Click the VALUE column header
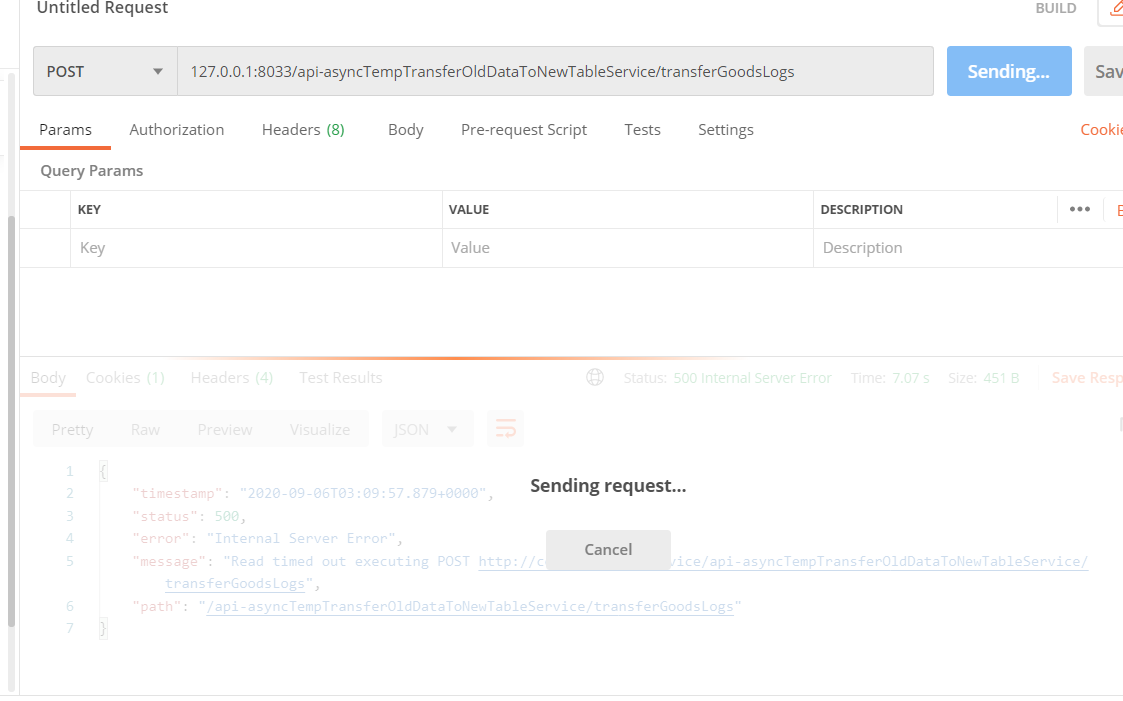1123x701 pixels. pyautogui.click(x=469, y=209)
